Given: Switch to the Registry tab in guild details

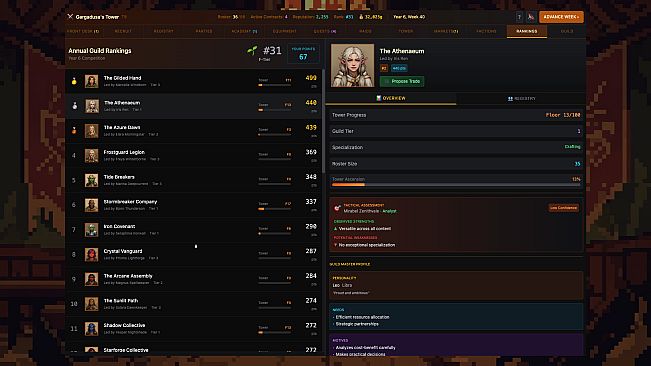Looking at the screenshot, I should tap(521, 99).
